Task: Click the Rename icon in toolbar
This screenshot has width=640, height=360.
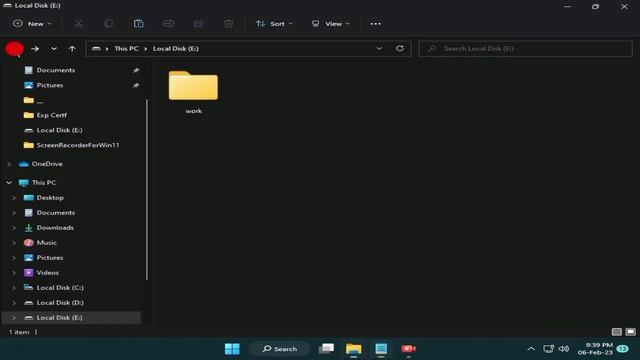Action: pyautogui.click(x=169, y=24)
